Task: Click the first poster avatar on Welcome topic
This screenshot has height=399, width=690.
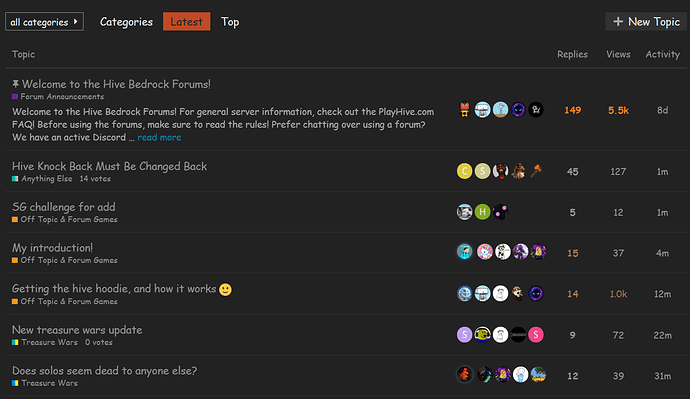Action: [x=464, y=110]
